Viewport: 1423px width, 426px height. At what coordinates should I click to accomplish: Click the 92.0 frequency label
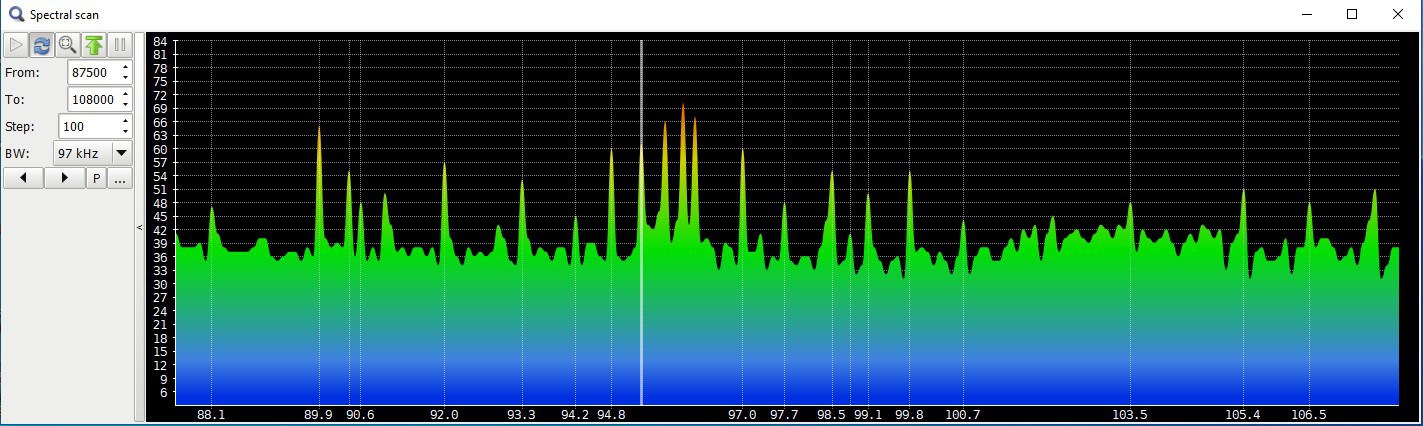tap(444, 414)
